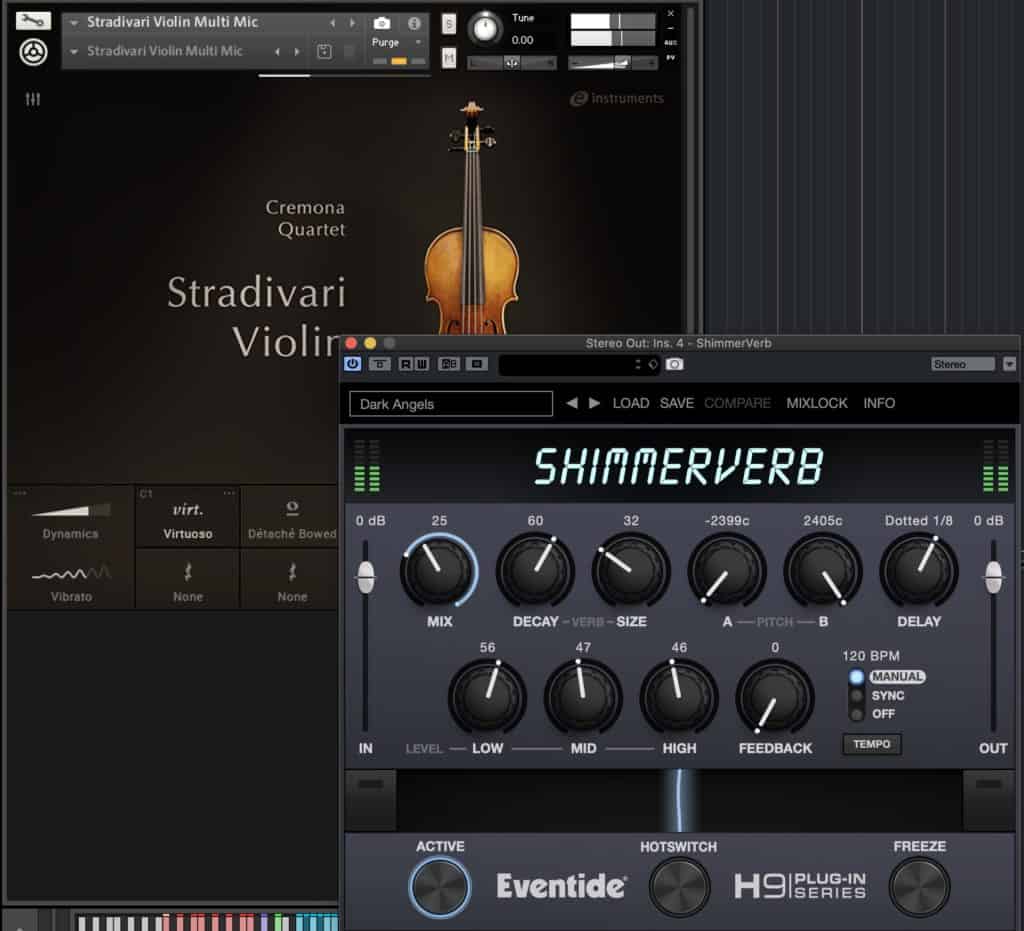Click the Dark Angels preset name field

click(x=451, y=403)
